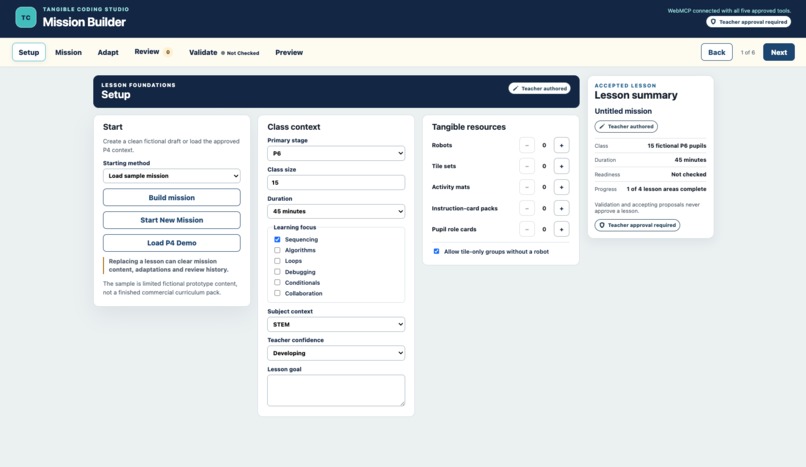
Task: Click the WebMCP connected status text
Action: coord(729,10)
